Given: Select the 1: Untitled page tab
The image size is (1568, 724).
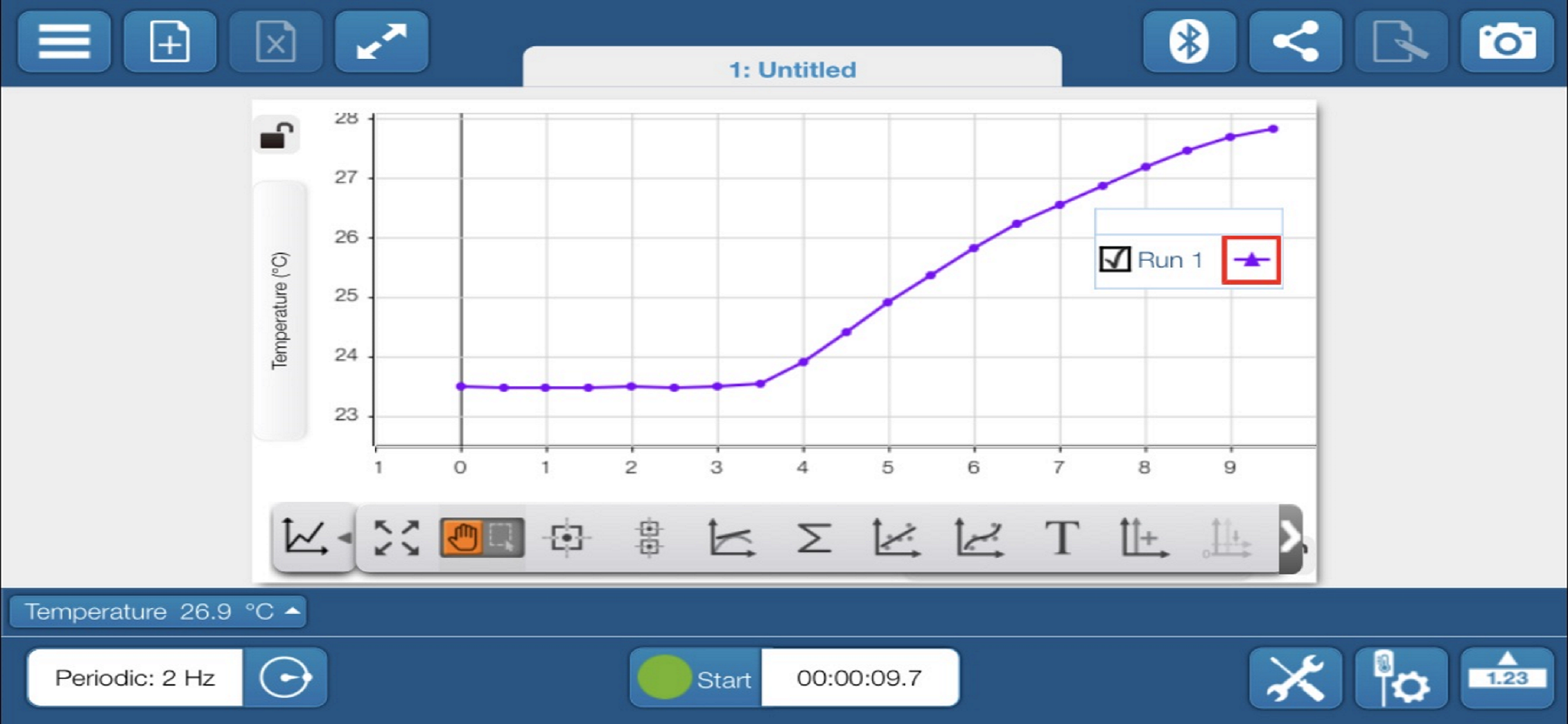Looking at the screenshot, I should pos(792,69).
